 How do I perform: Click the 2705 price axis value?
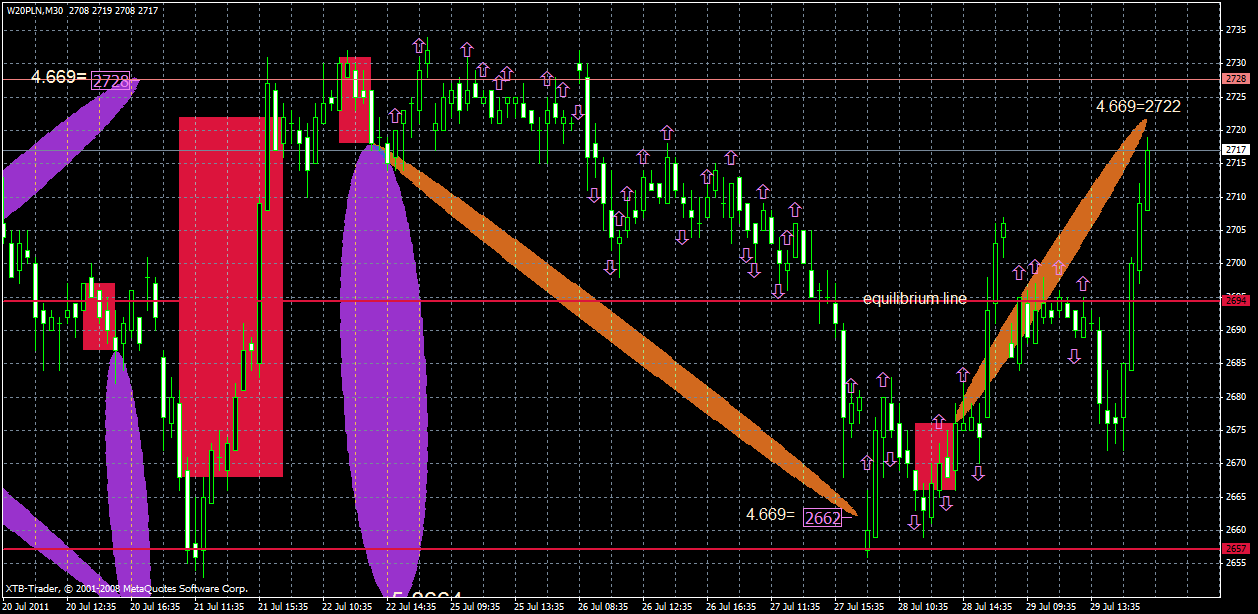click(1235, 229)
